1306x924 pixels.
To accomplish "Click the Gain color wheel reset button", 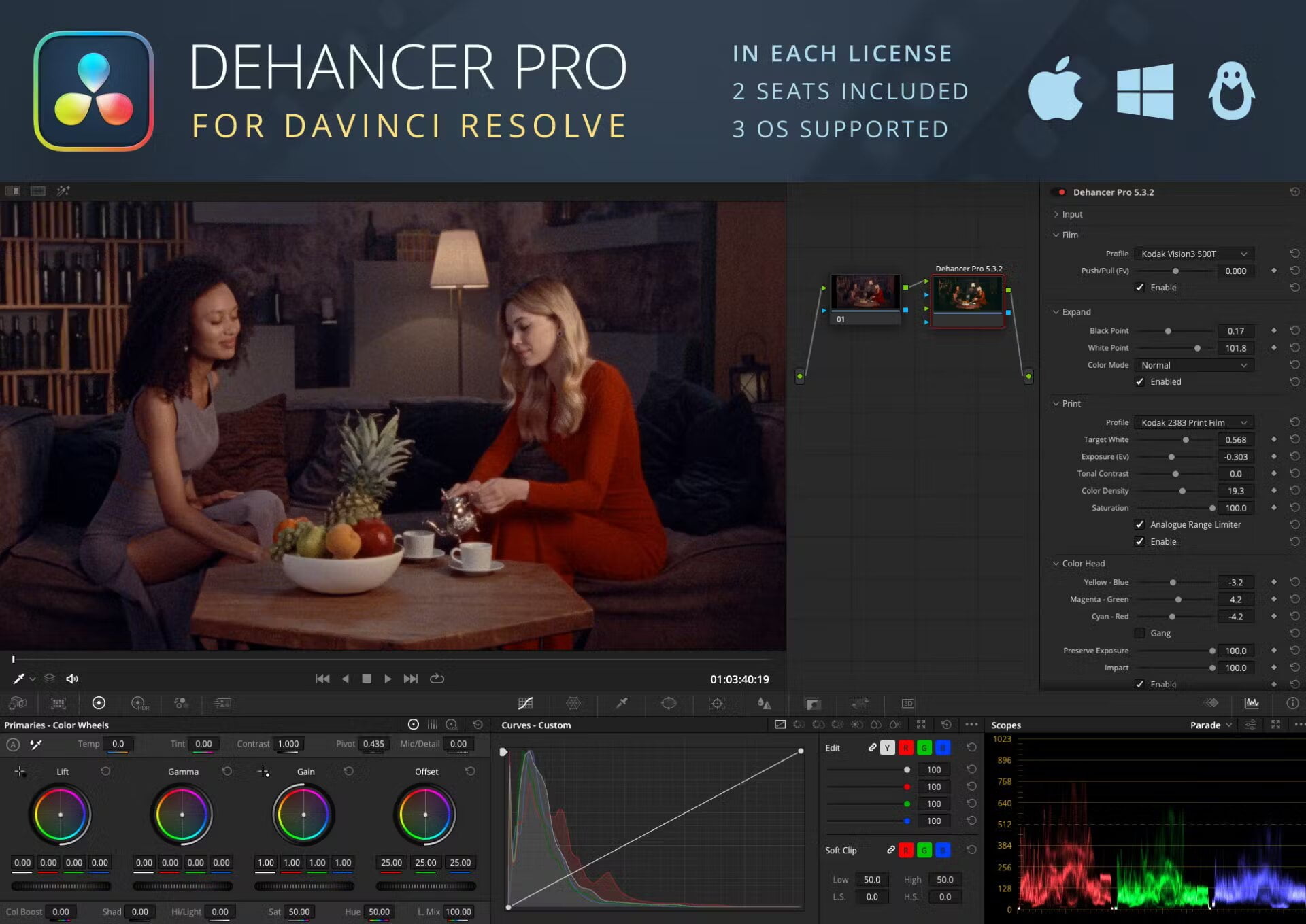I will (x=349, y=771).
